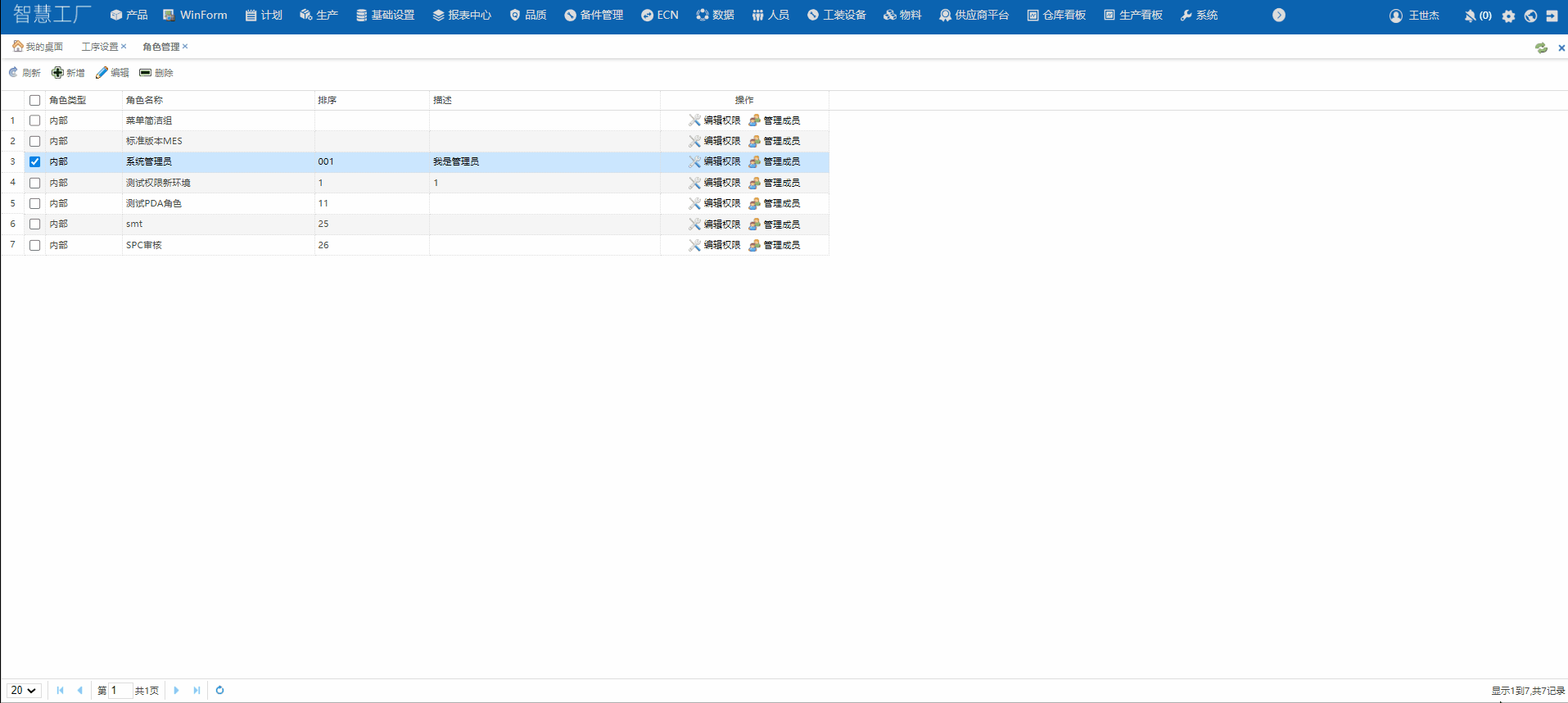Click the delete (删除) toolbar icon
The width and height of the screenshot is (1568, 703).
[x=146, y=73]
